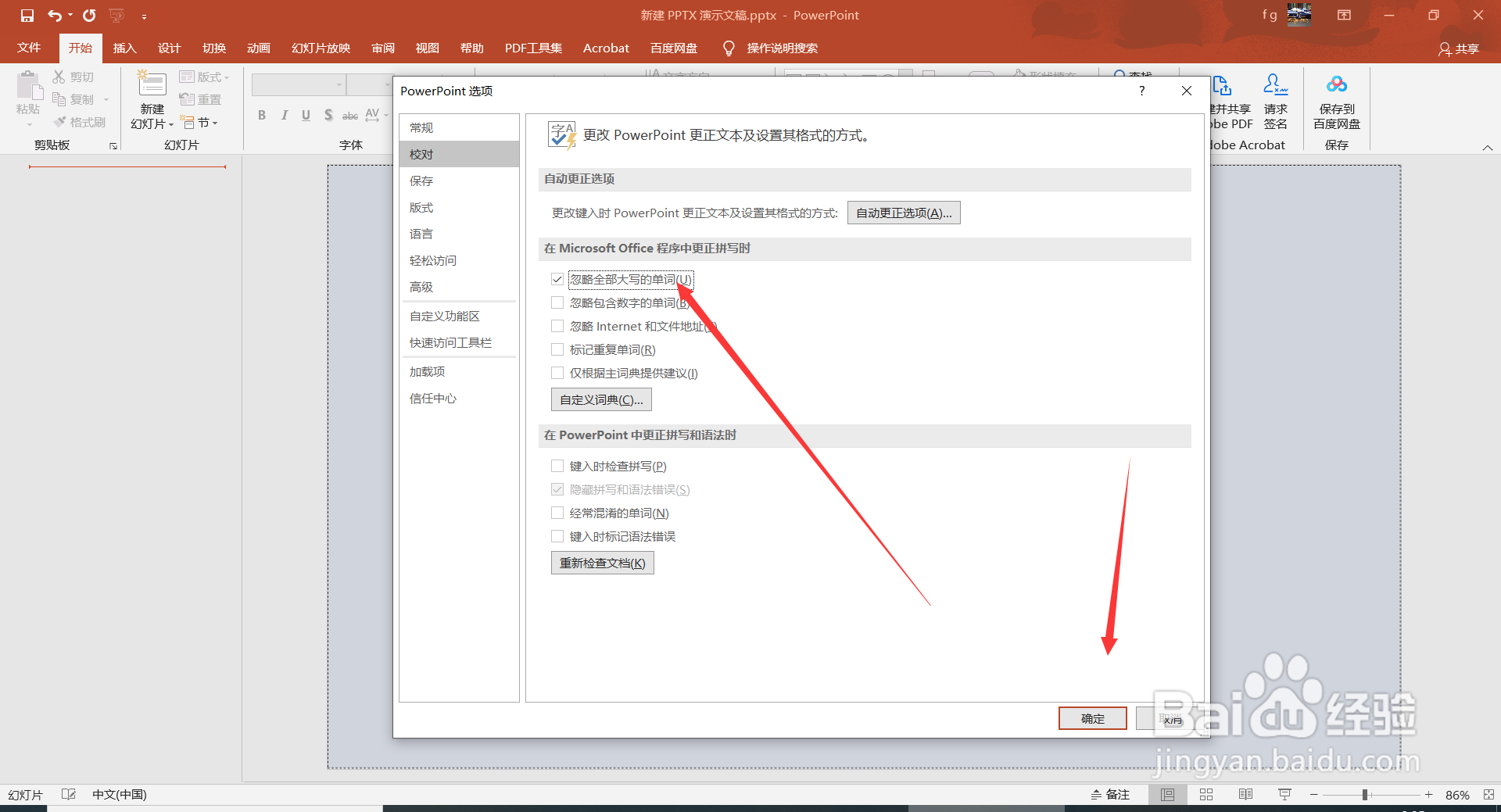
Task: Click Recheck Document (重新检查文档) button
Action: [602, 563]
